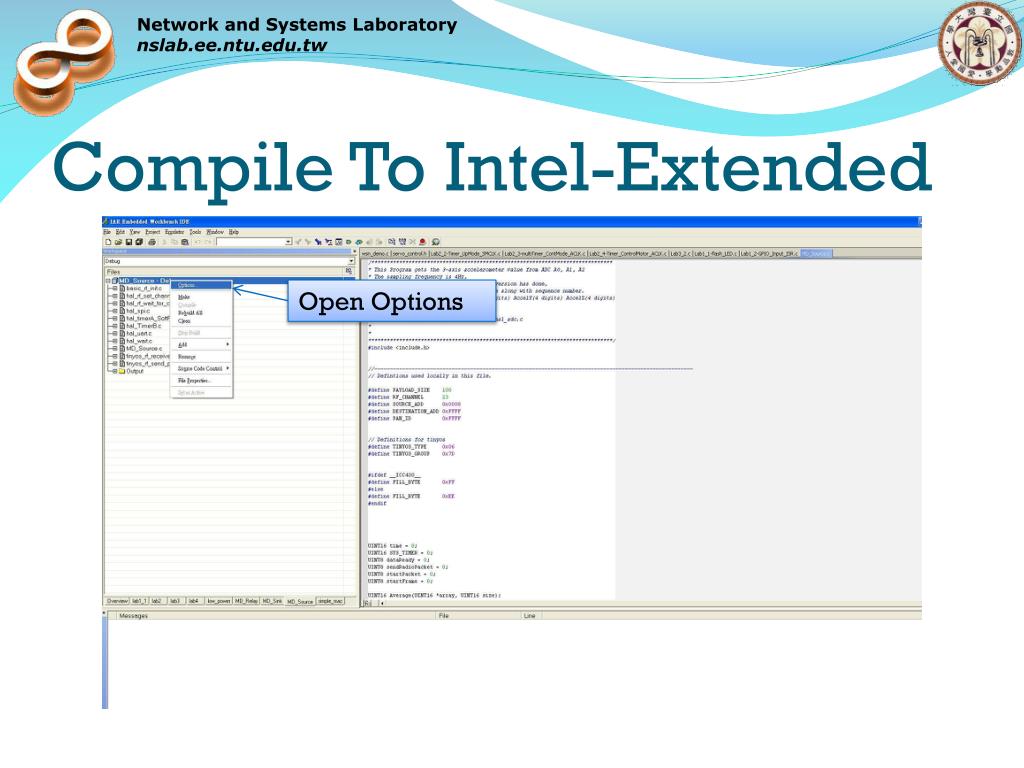
Task: Open the View menu
Action: coord(135,232)
